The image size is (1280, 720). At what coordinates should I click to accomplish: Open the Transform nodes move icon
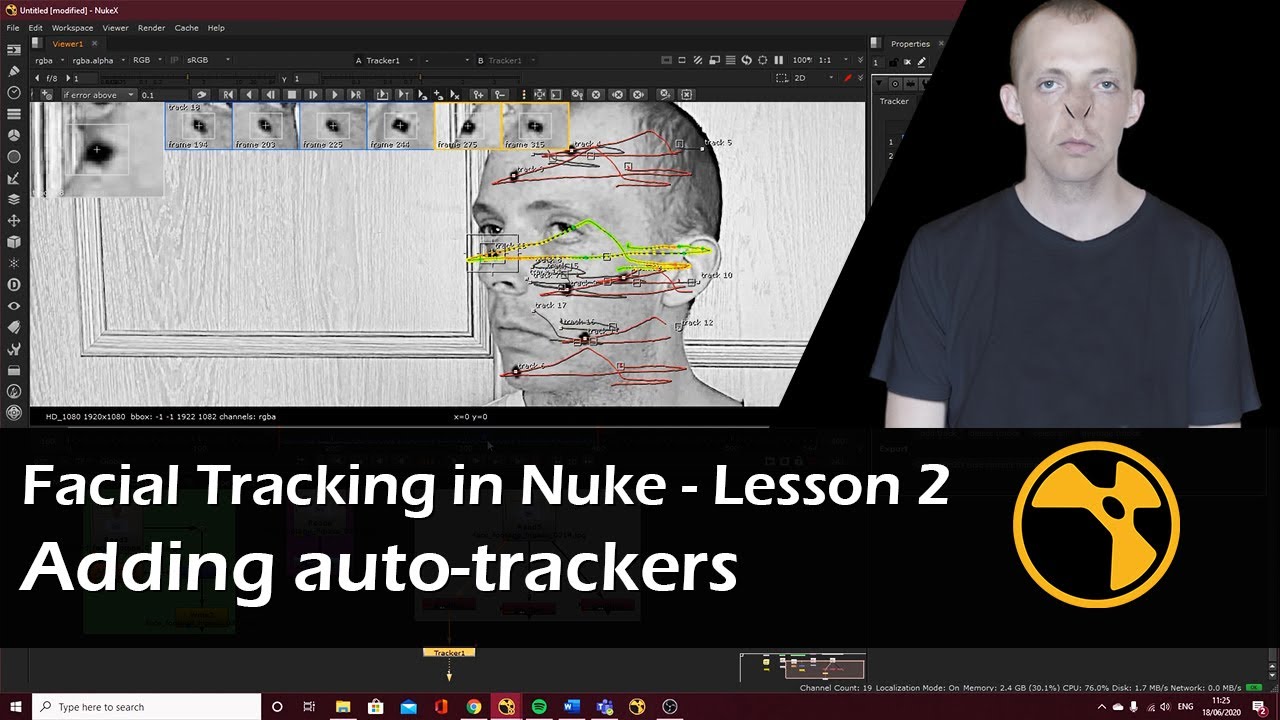14,220
